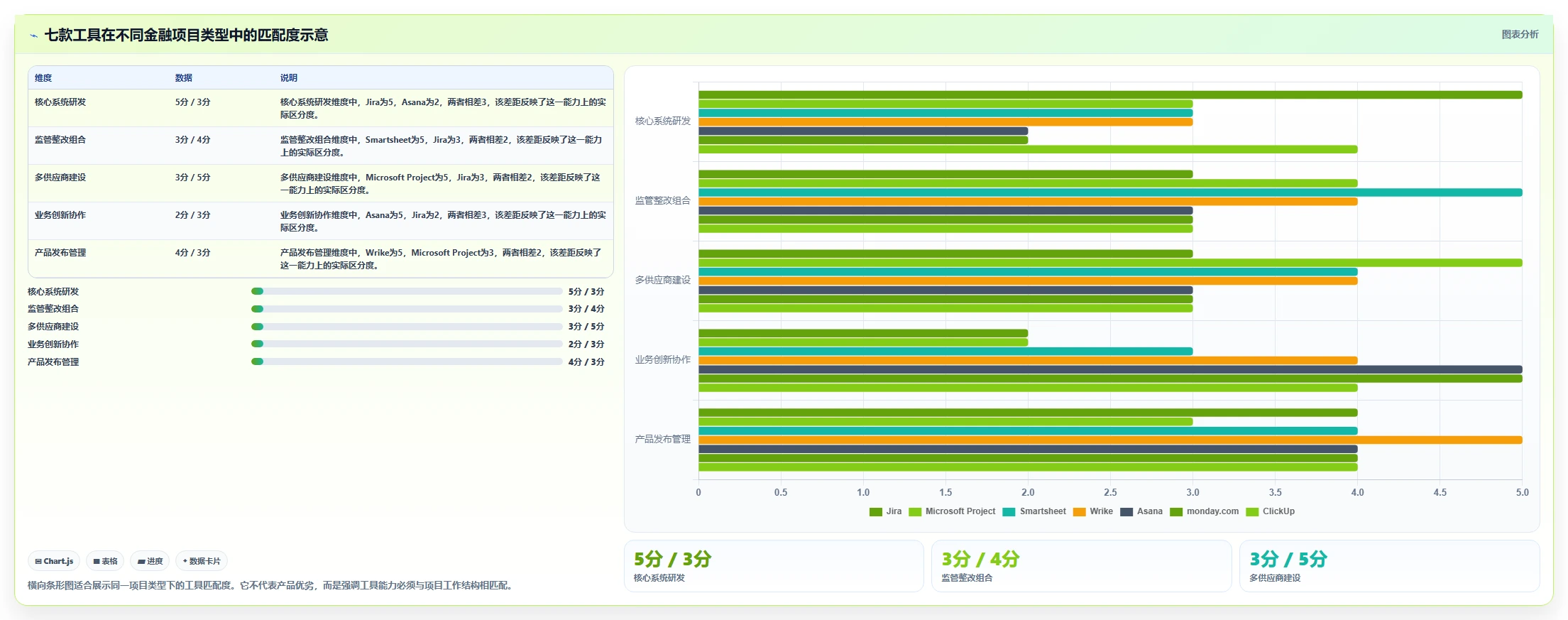
Task: Click the 核心系统研发 chart axis label
Action: (662, 121)
